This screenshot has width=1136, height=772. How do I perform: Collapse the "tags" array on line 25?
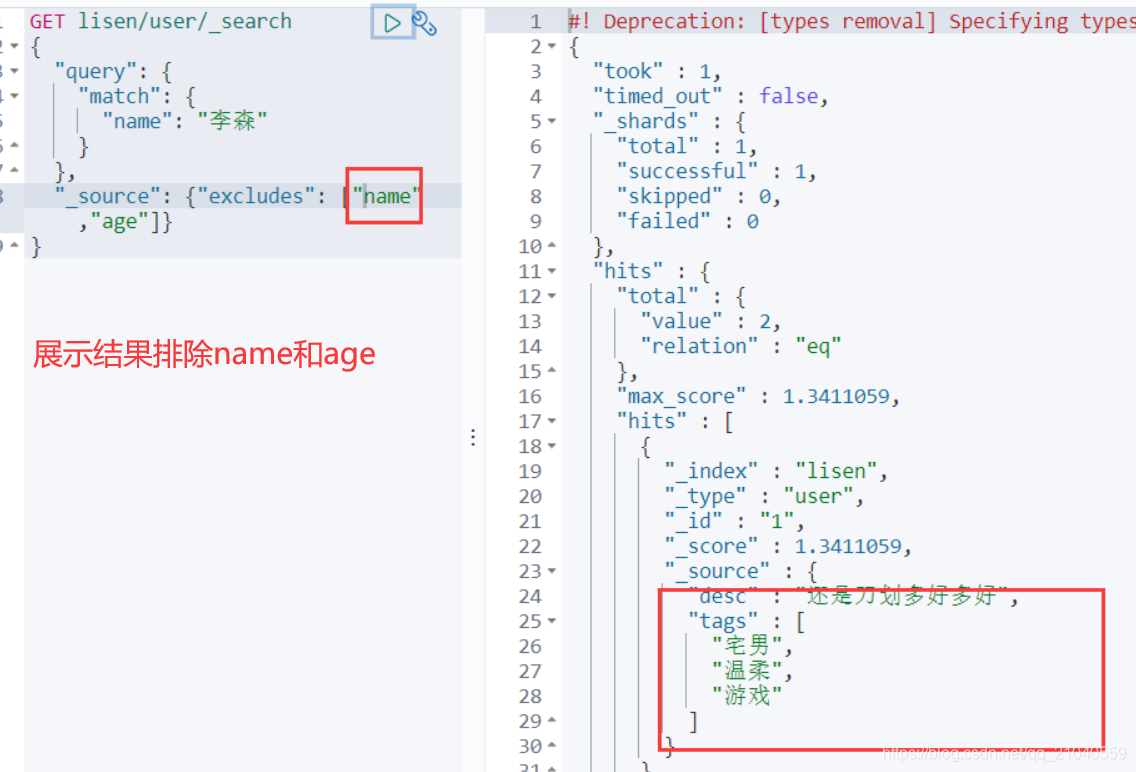(552, 621)
